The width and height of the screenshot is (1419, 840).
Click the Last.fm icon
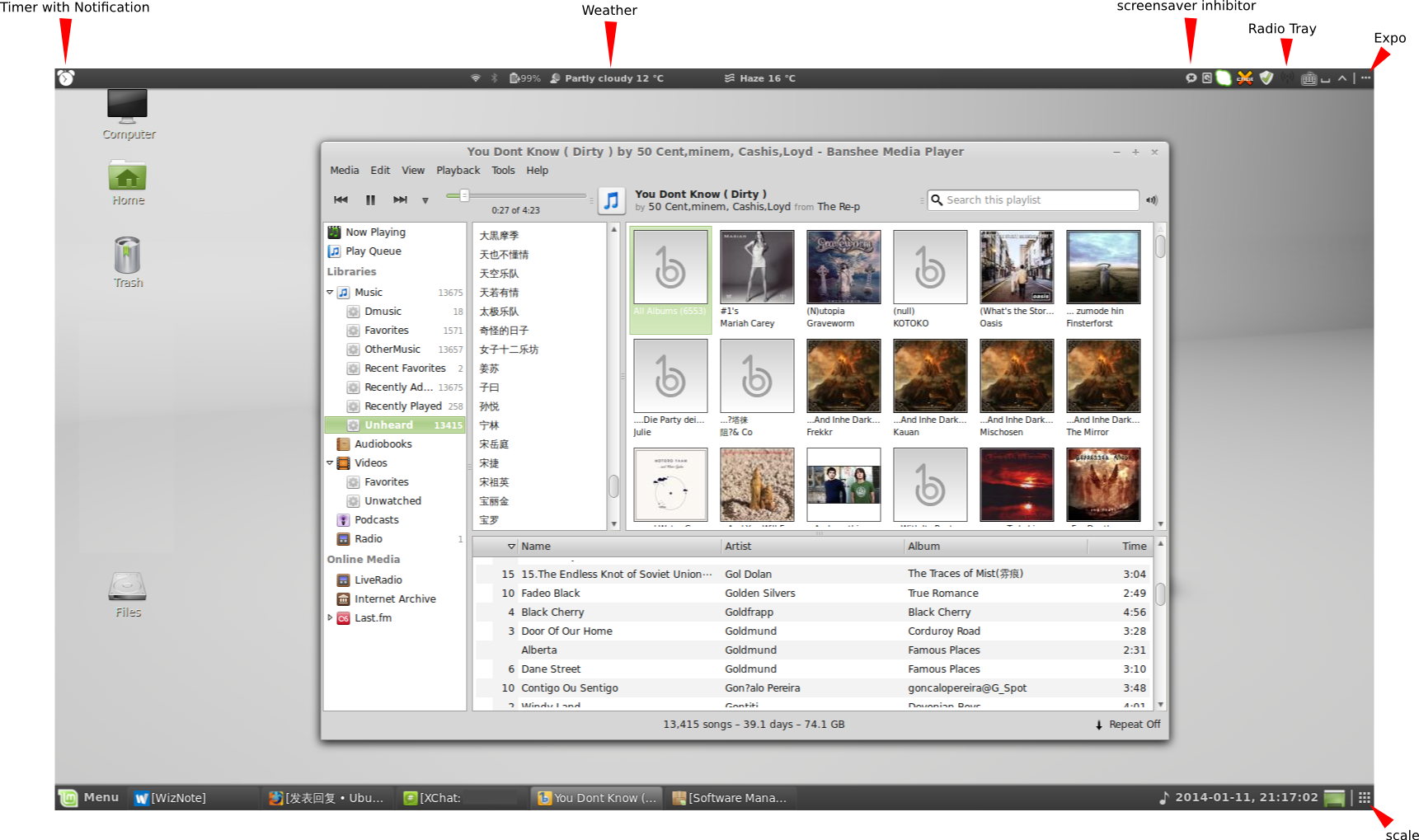(344, 618)
